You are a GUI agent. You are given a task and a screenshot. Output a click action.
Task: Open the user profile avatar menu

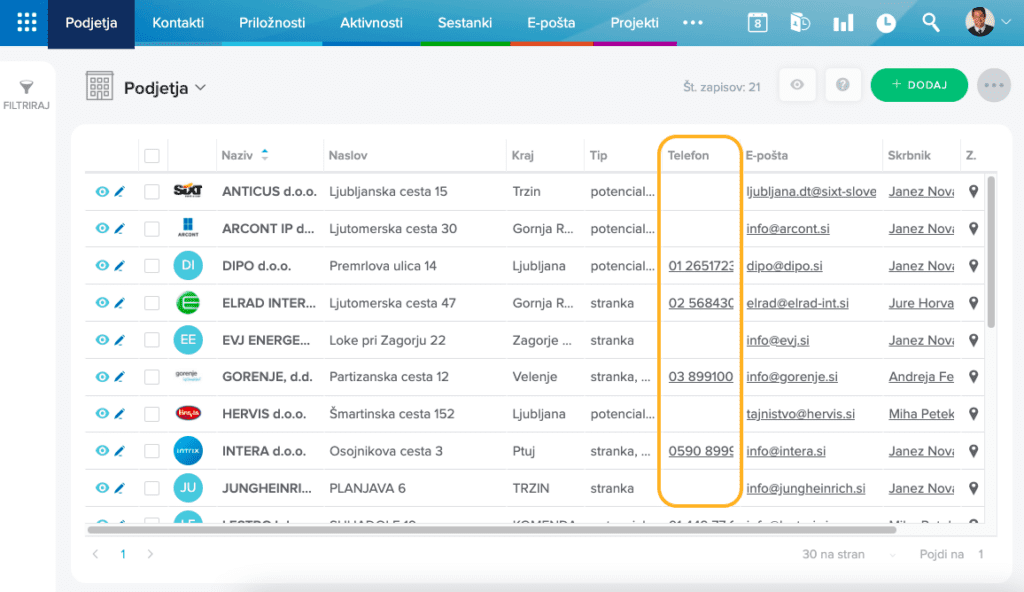click(x=986, y=22)
